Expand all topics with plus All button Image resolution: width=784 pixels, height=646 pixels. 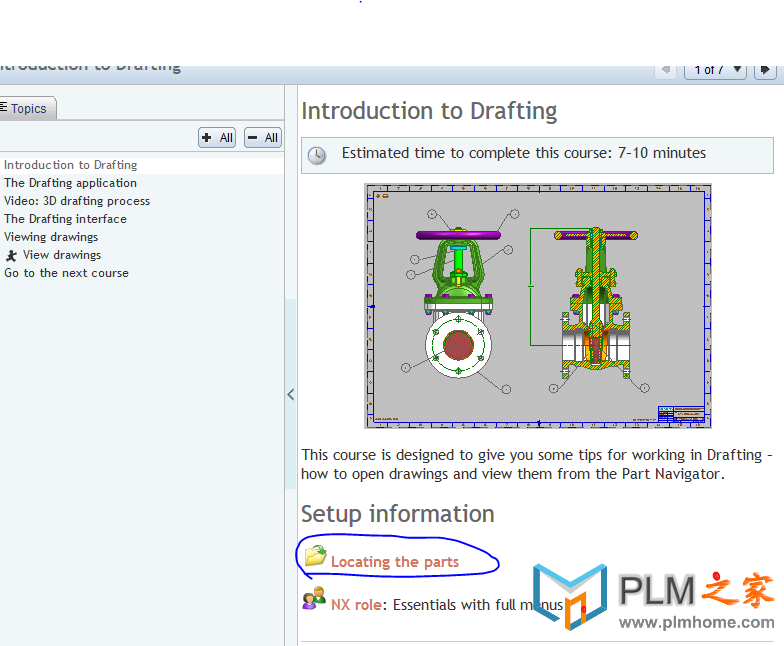point(217,138)
